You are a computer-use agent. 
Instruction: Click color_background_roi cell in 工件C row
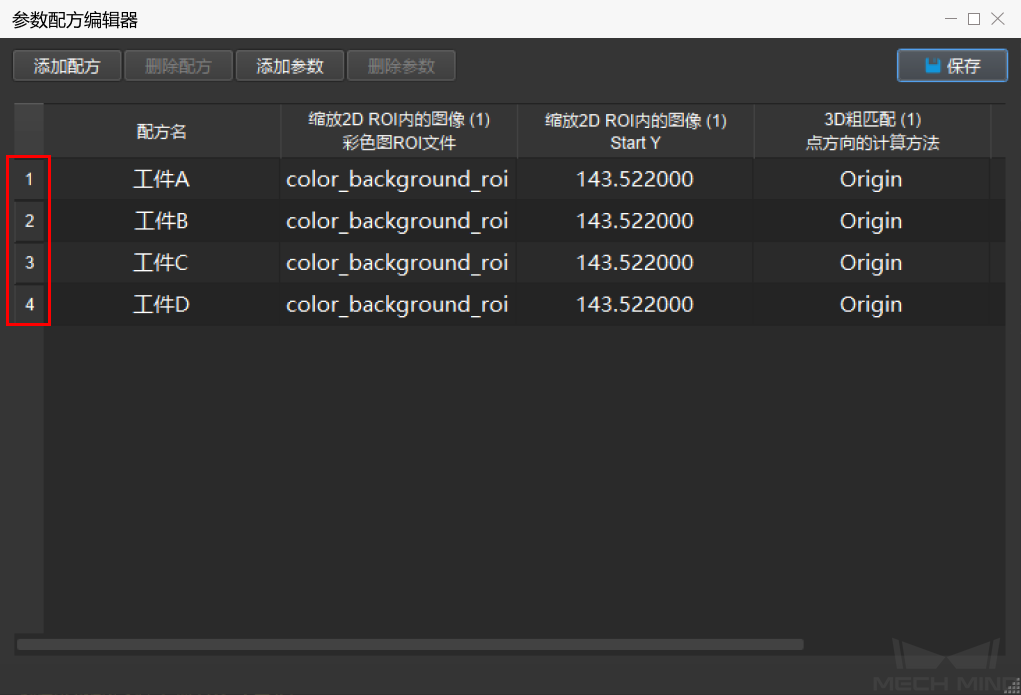click(398, 262)
